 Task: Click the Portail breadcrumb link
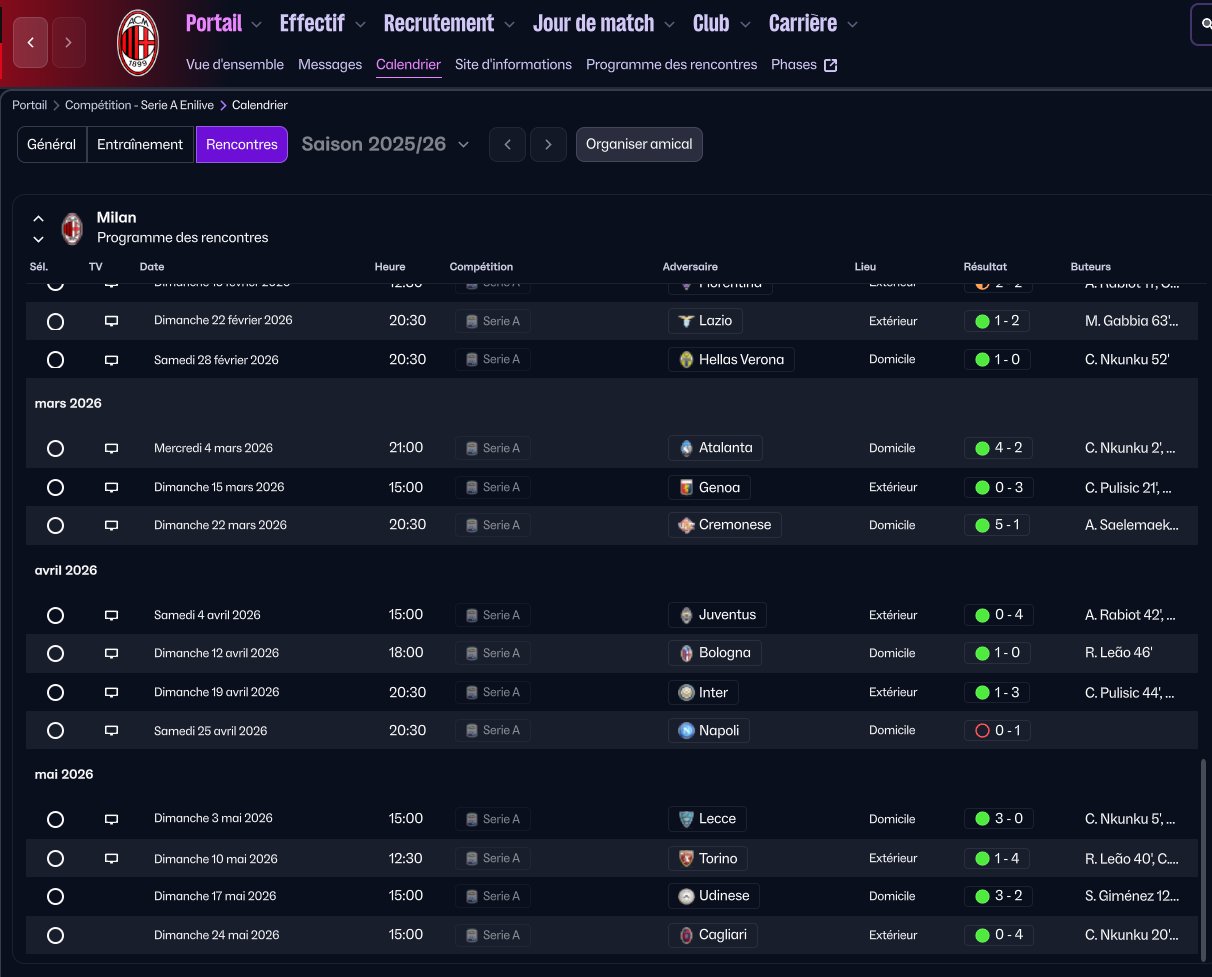pyautogui.click(x=29, y=105)
